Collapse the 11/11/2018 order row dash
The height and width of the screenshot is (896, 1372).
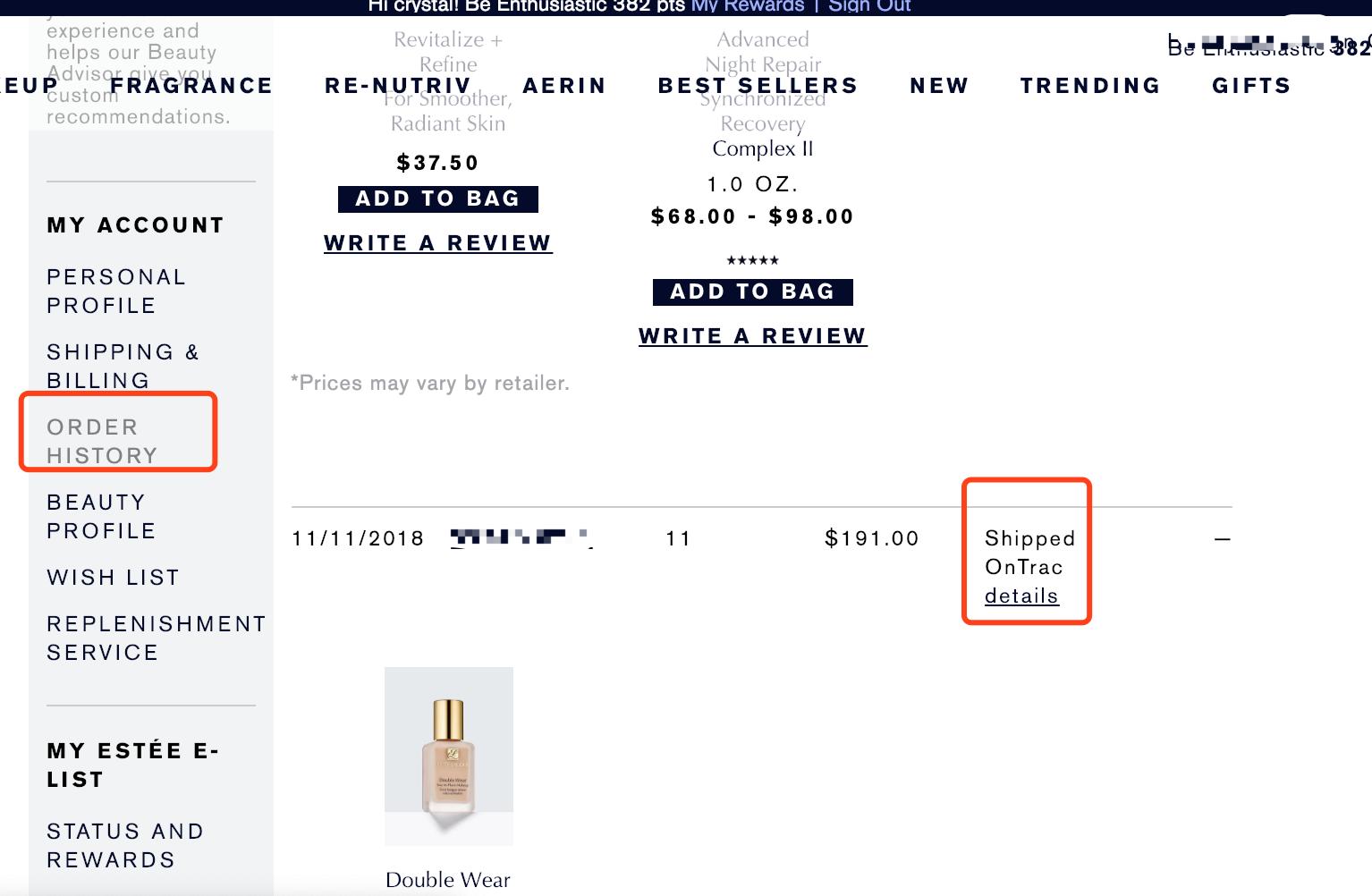1222,539
